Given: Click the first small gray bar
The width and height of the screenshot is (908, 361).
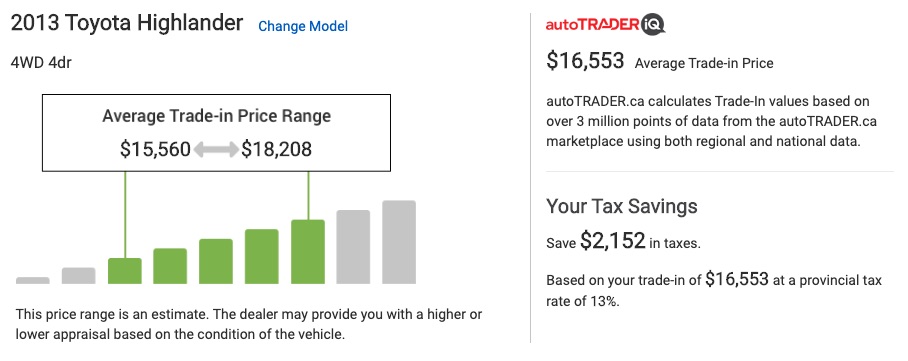Looking at the screenshot, I should pyautogui.click(x=32, y=280).
